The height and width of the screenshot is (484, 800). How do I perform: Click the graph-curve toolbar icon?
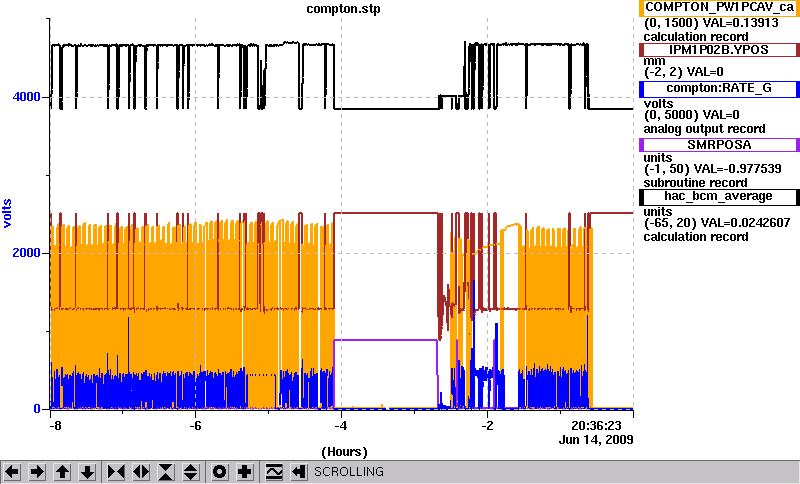[274, 472]
